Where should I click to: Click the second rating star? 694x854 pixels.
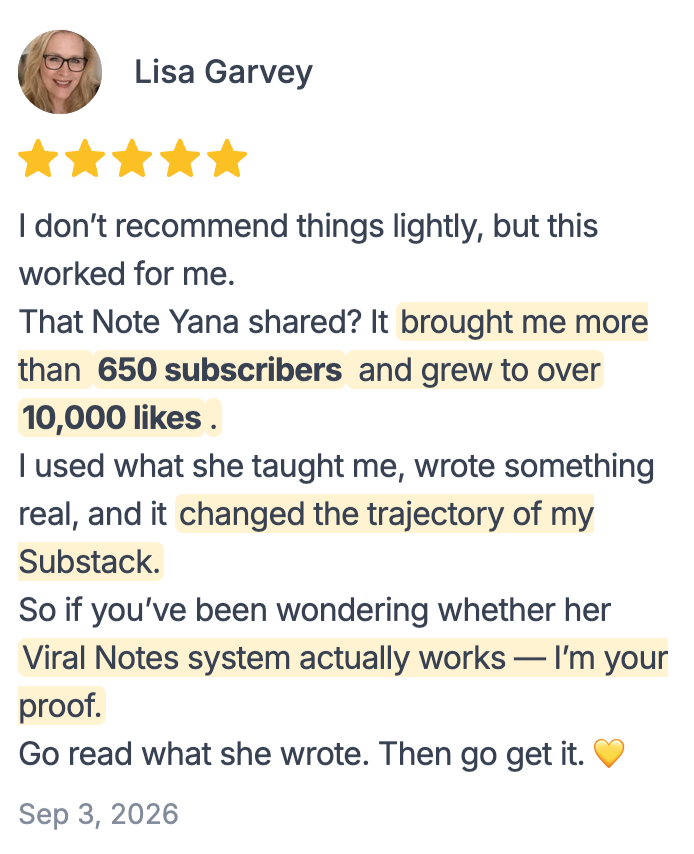click(x=86, y=158)
